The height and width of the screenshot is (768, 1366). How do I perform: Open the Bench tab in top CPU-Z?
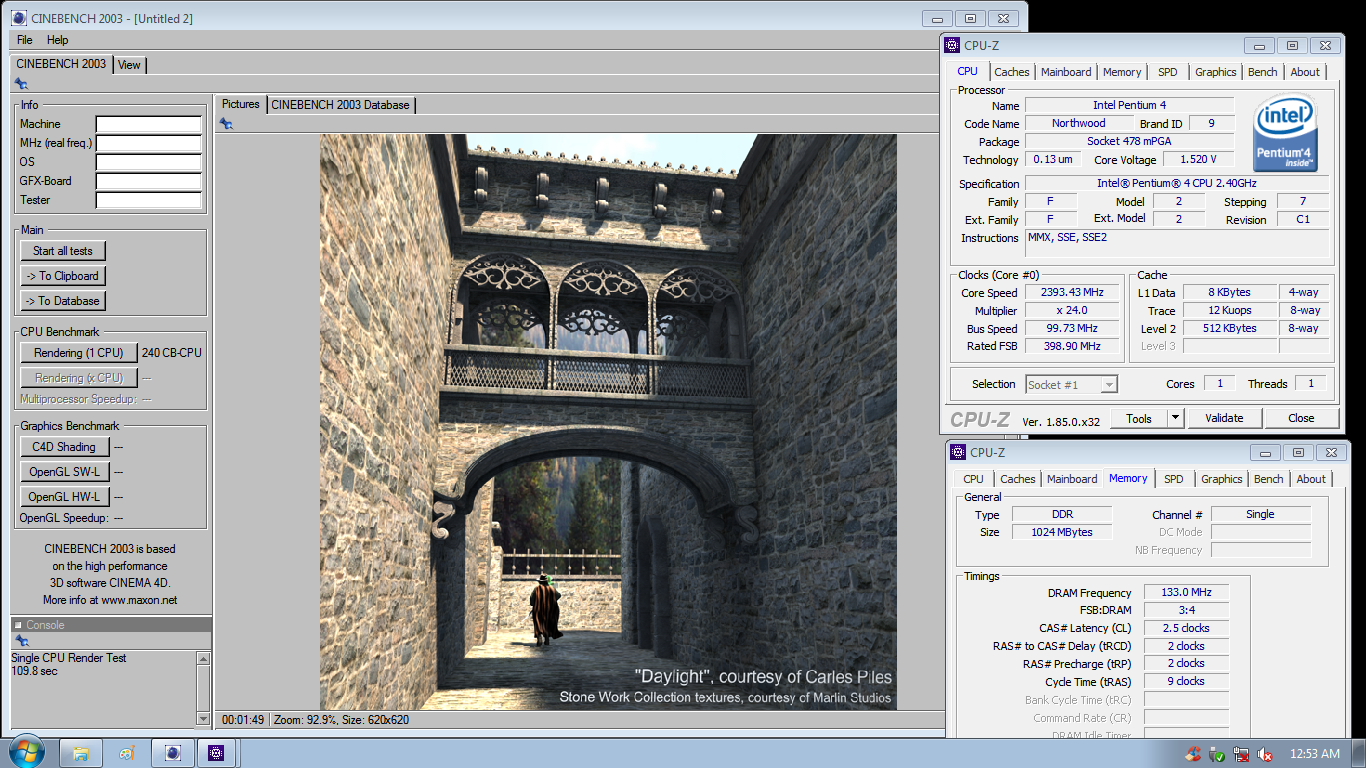pyautogui.click(x=1263, y=72)
